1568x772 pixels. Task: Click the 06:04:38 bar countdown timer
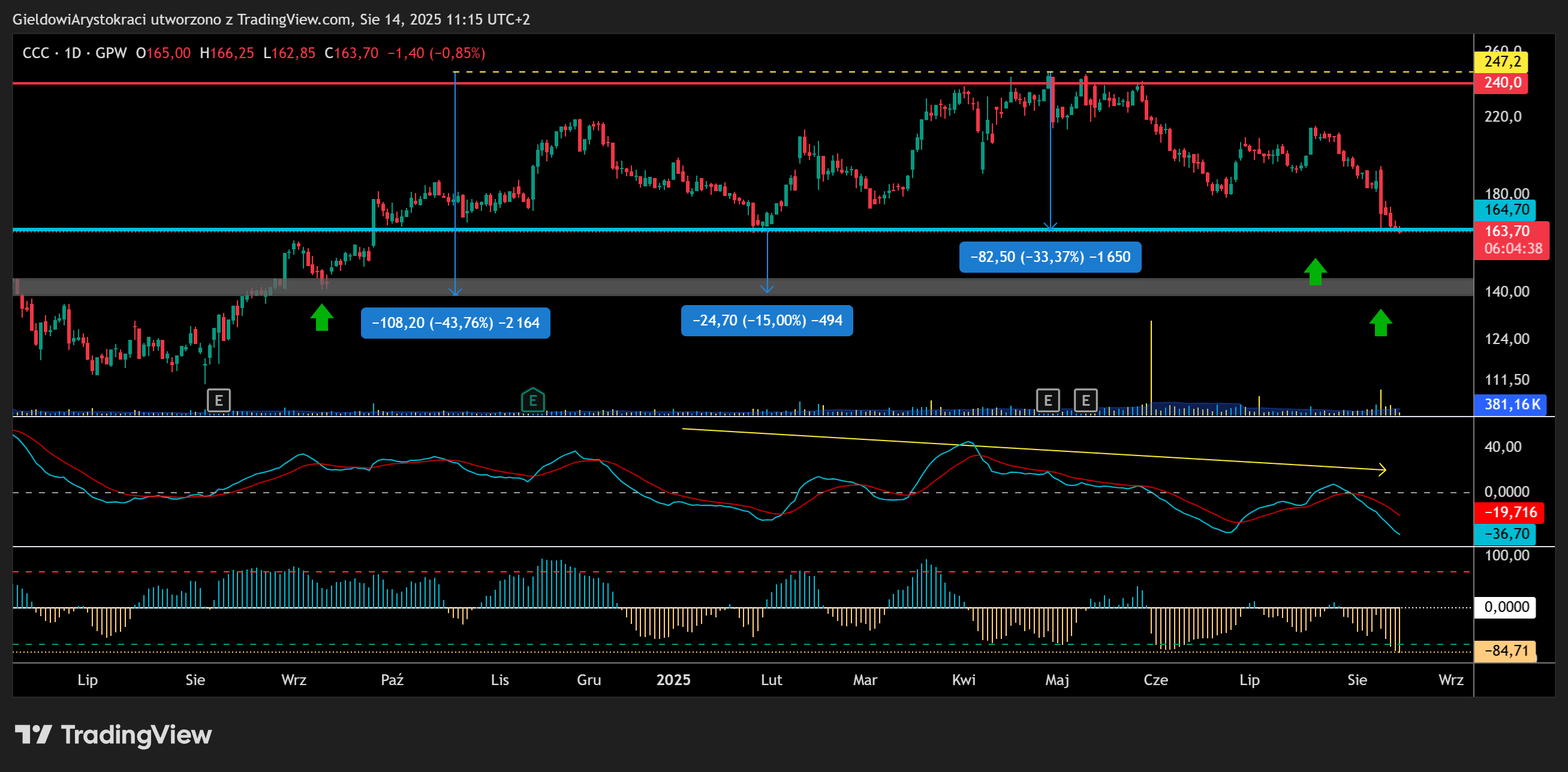tap(1513, 249)
